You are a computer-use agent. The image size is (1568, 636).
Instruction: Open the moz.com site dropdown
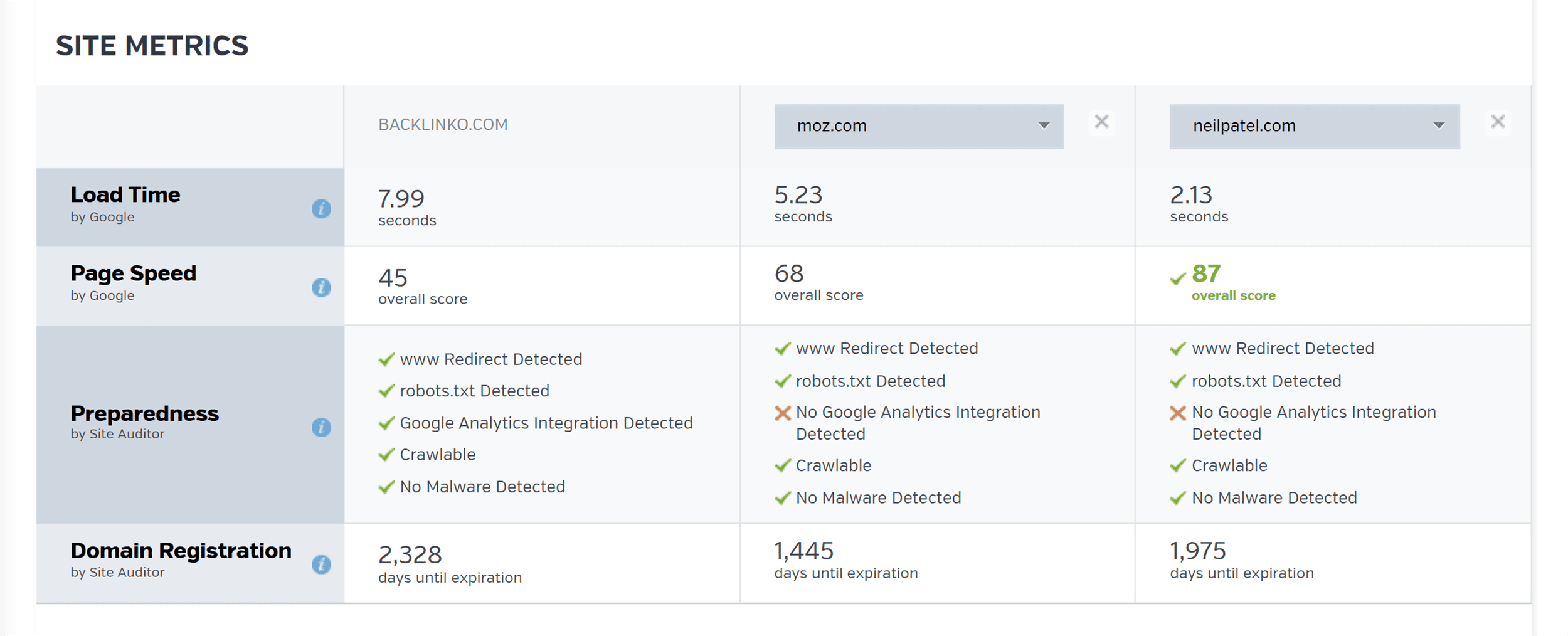919,127
